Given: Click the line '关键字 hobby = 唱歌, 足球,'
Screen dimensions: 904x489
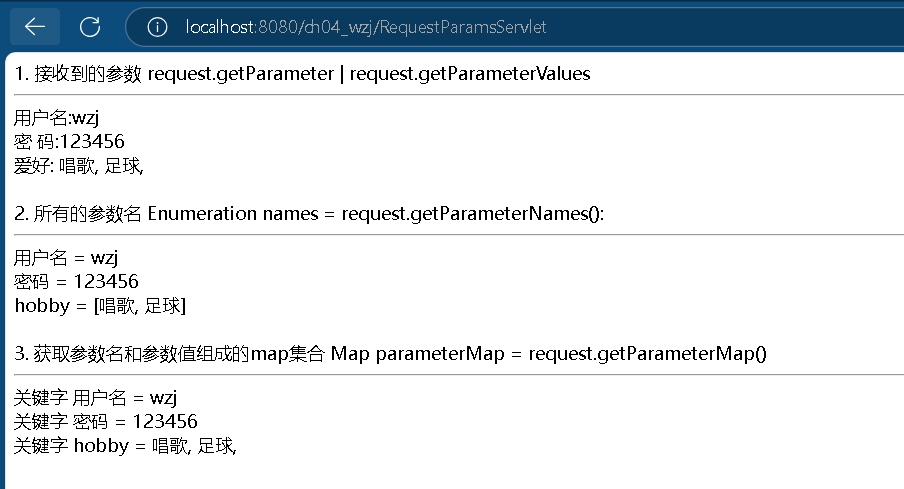Looking at the screenshot, I should point(125,446).
